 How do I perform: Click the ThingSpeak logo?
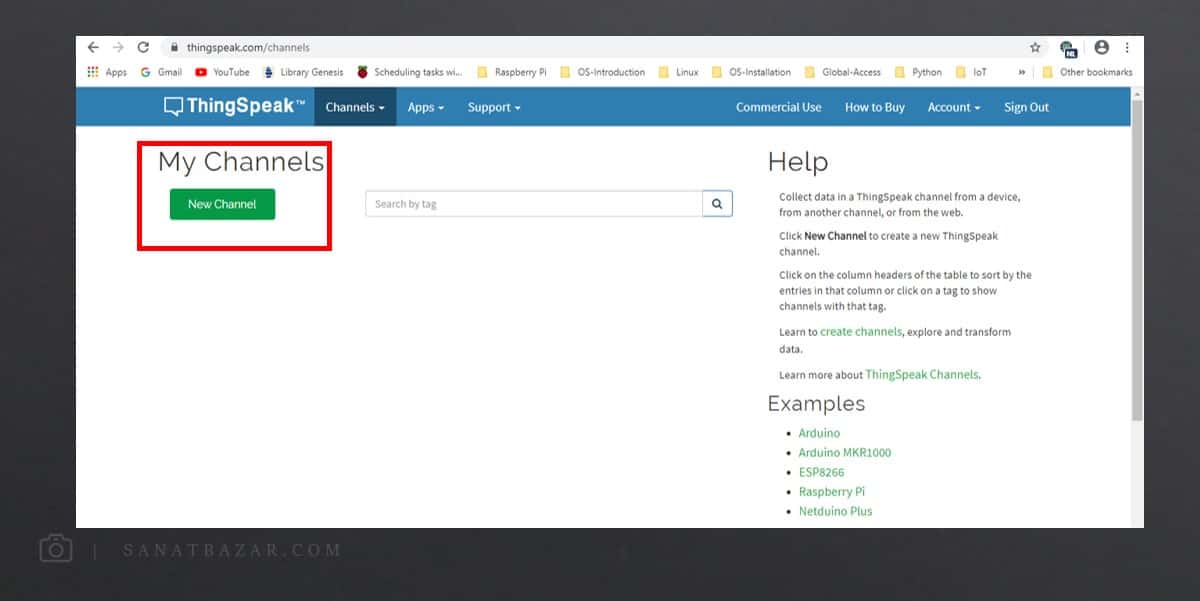pyautogui.click(x=235, y=106)
